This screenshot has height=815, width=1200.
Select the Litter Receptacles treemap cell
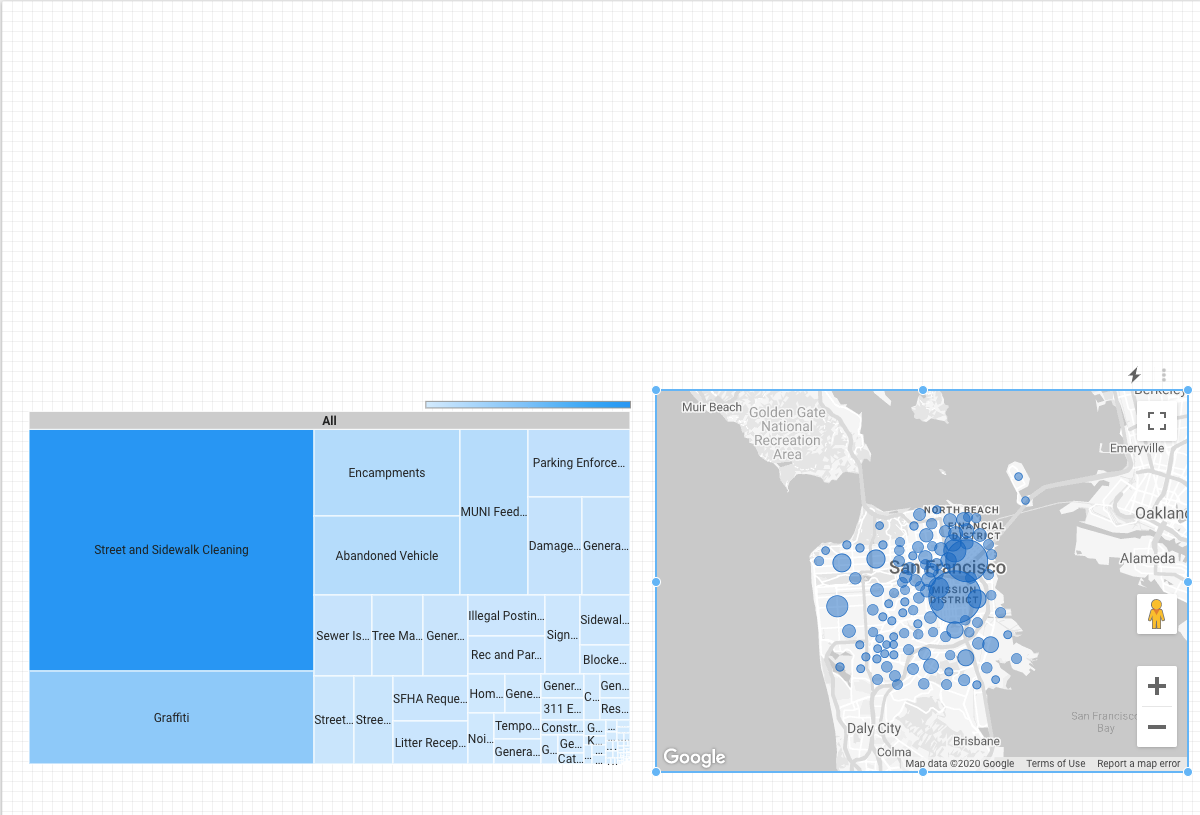(x=429, y=743)
